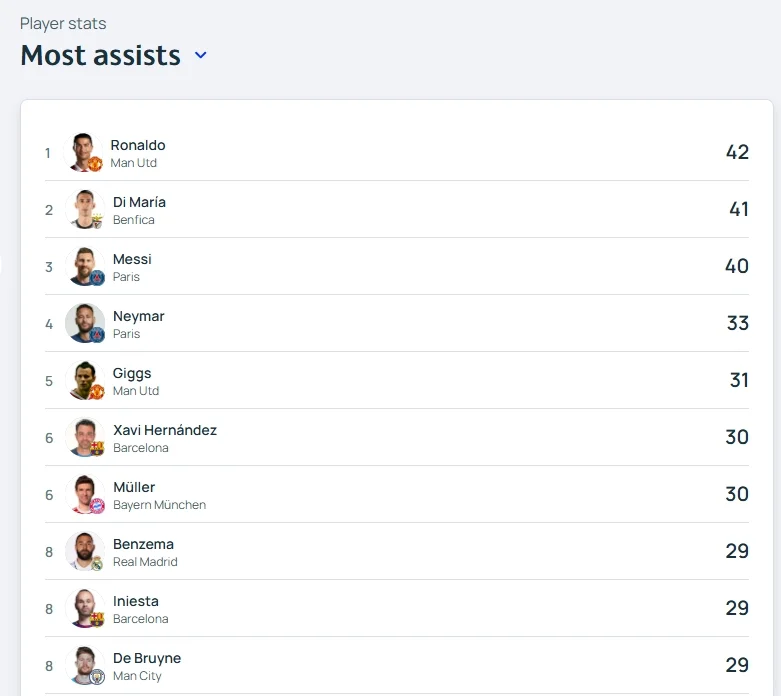This screenshot has width=781, height=696.
Task: Select the Messi name link
Action: click(x=132, y=259)
